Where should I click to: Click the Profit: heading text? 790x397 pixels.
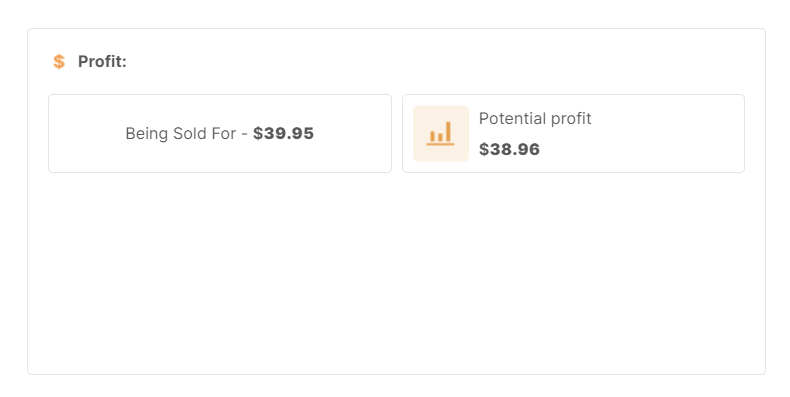102,61
